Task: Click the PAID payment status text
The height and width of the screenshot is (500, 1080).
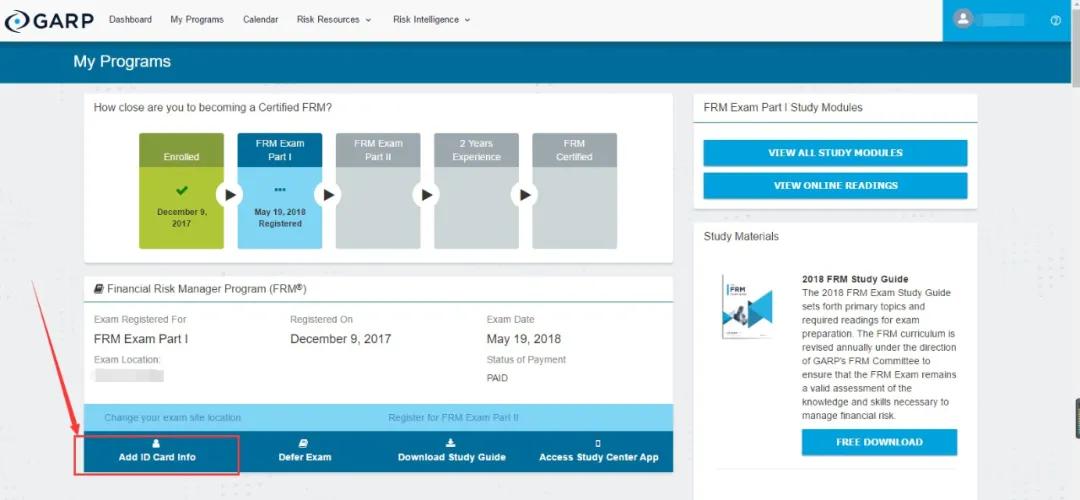Action: [x=497, y=378]
